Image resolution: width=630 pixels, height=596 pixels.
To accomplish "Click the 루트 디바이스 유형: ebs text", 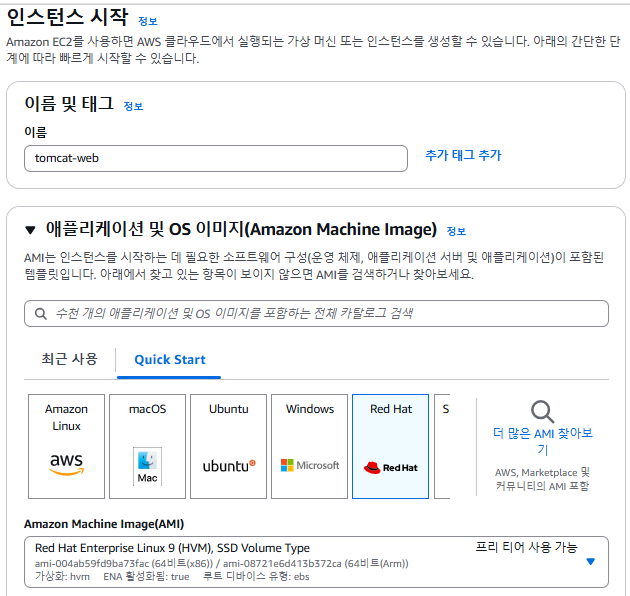I will coord(256,577).
